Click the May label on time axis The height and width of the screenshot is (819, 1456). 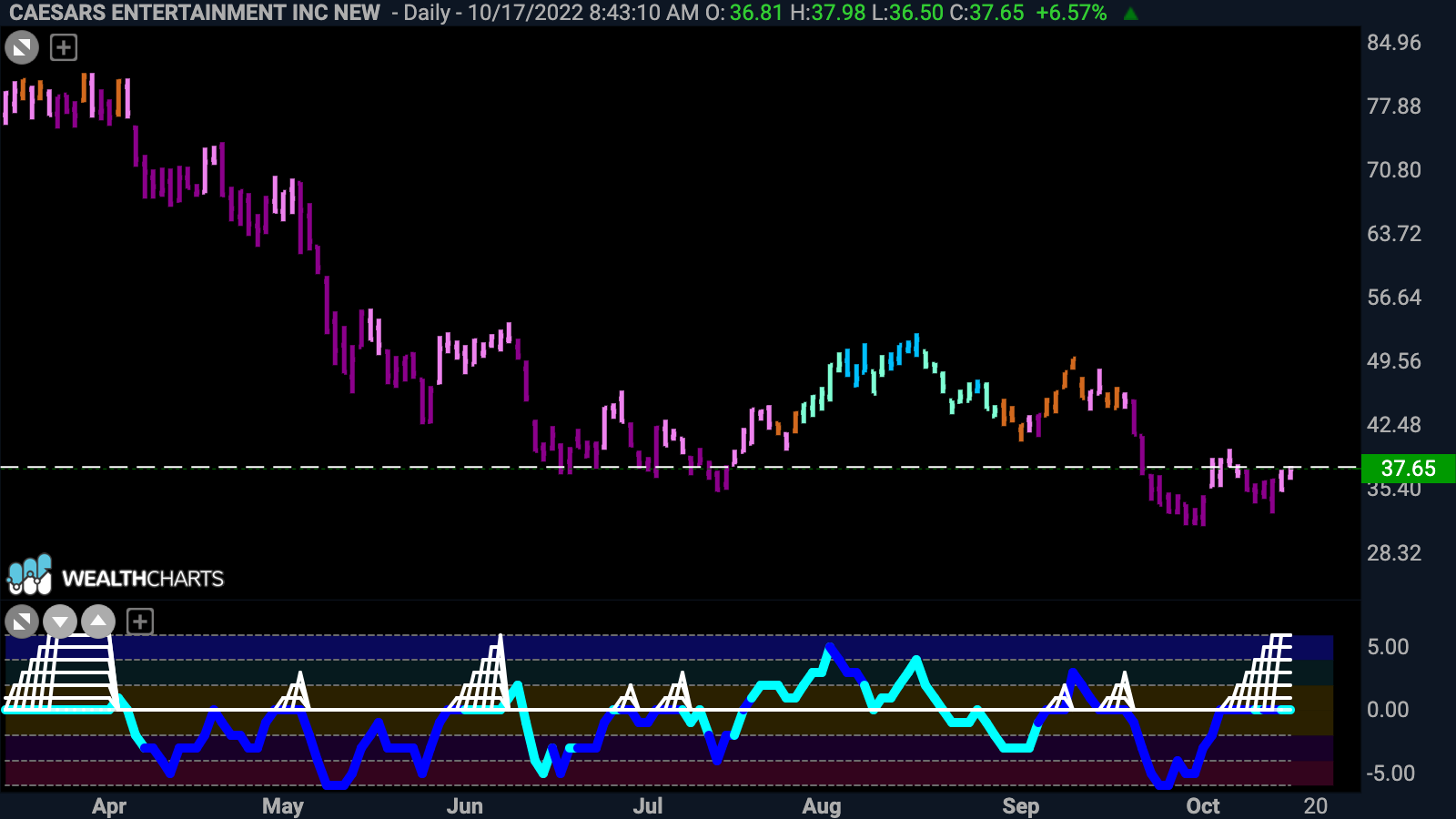(282, 806)
